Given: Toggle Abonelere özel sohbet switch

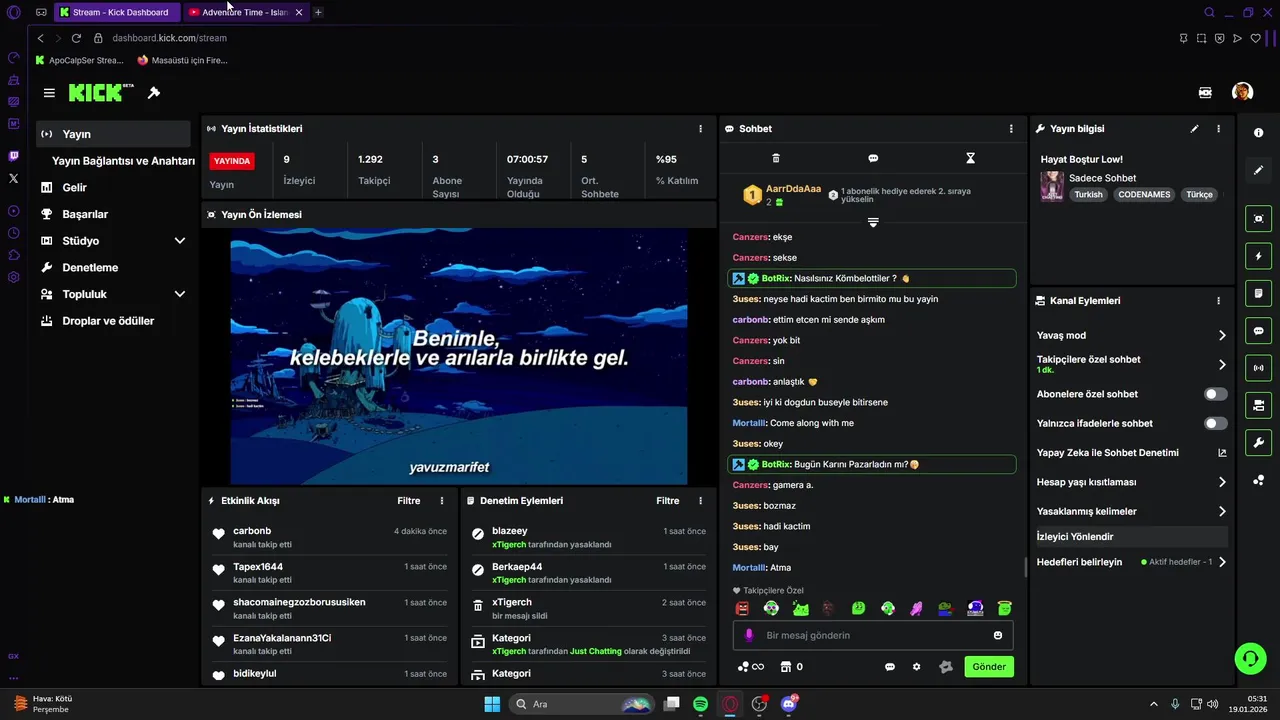Looking at the screenshot, I should coord(1216,394).
